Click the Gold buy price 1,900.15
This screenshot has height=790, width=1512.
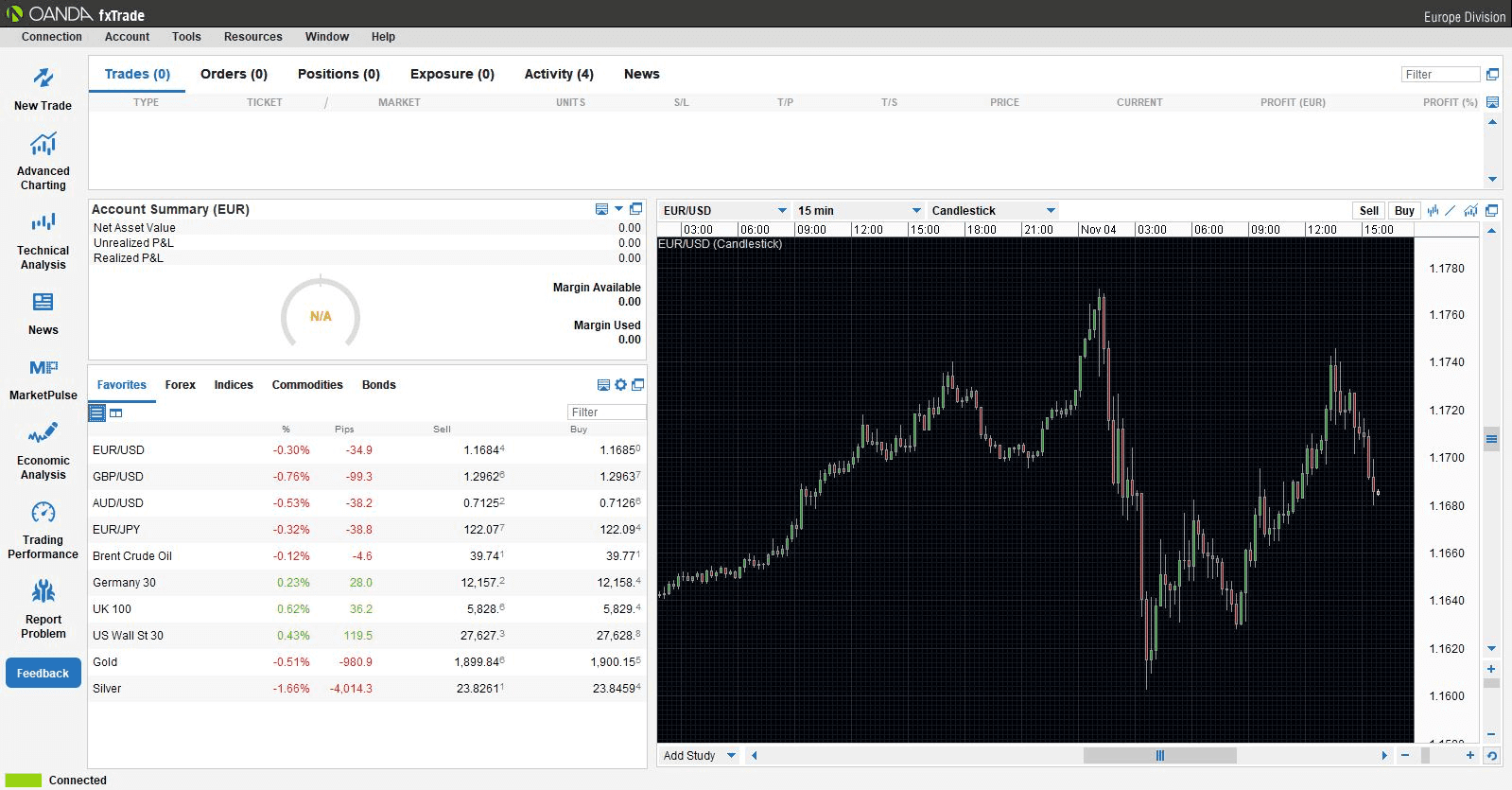click(615, 662)
